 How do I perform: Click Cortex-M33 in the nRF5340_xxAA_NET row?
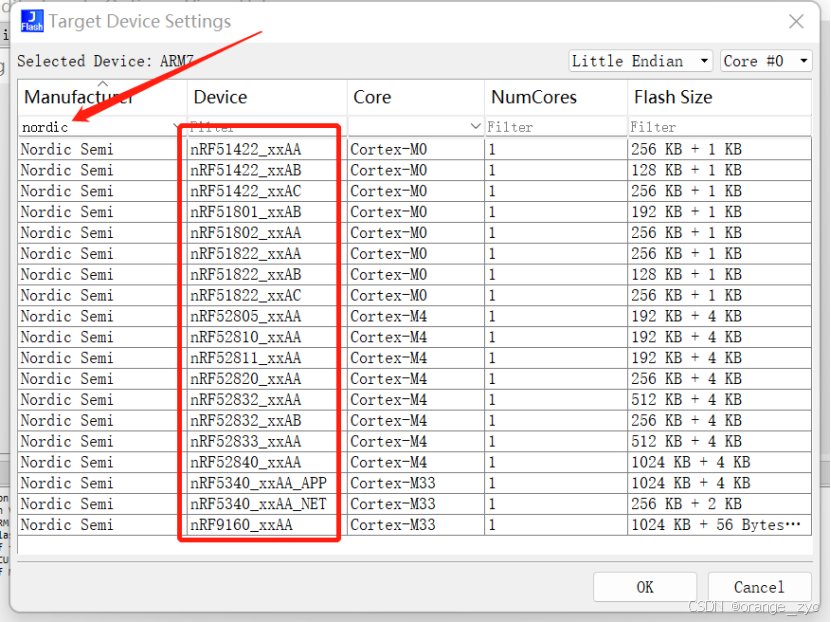(x=393, y=504)
